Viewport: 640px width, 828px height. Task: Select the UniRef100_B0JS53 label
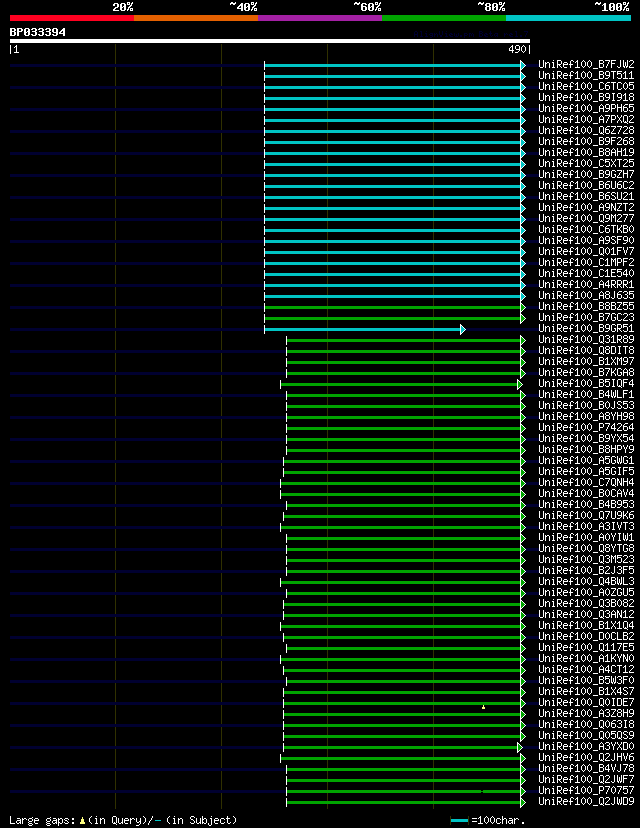point(586,406)
